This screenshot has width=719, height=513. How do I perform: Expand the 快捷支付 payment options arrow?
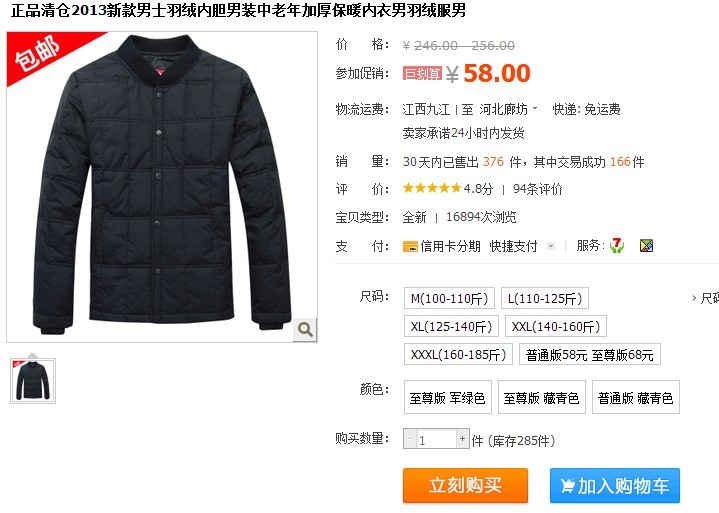click(x=551, y=246)
